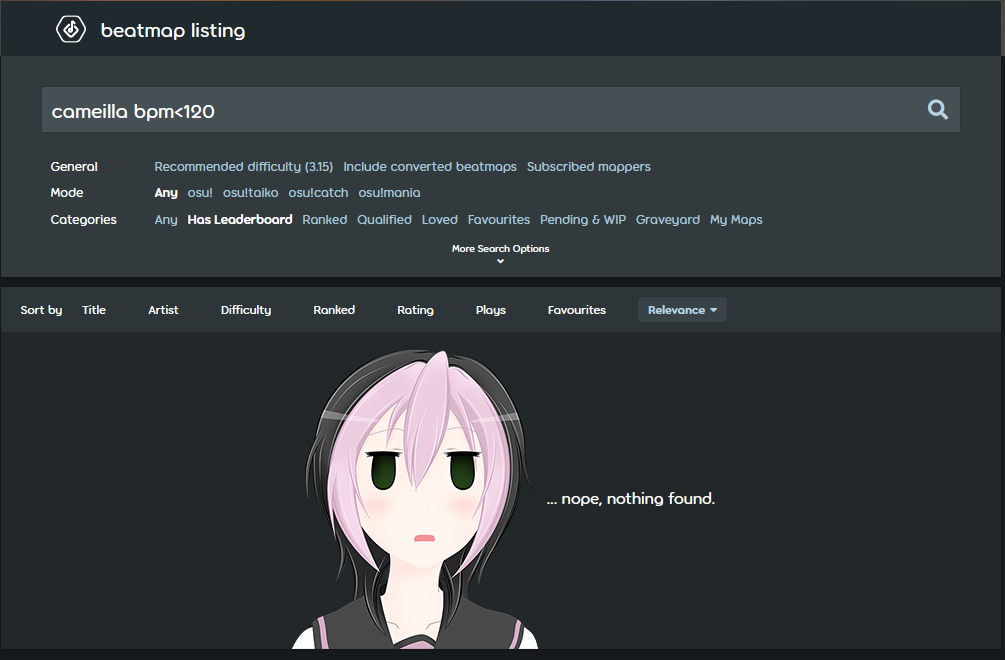The width and height of the screenshot is (1005, 660).
Task: Select Loved category filter
Action: tap(440, 220)
